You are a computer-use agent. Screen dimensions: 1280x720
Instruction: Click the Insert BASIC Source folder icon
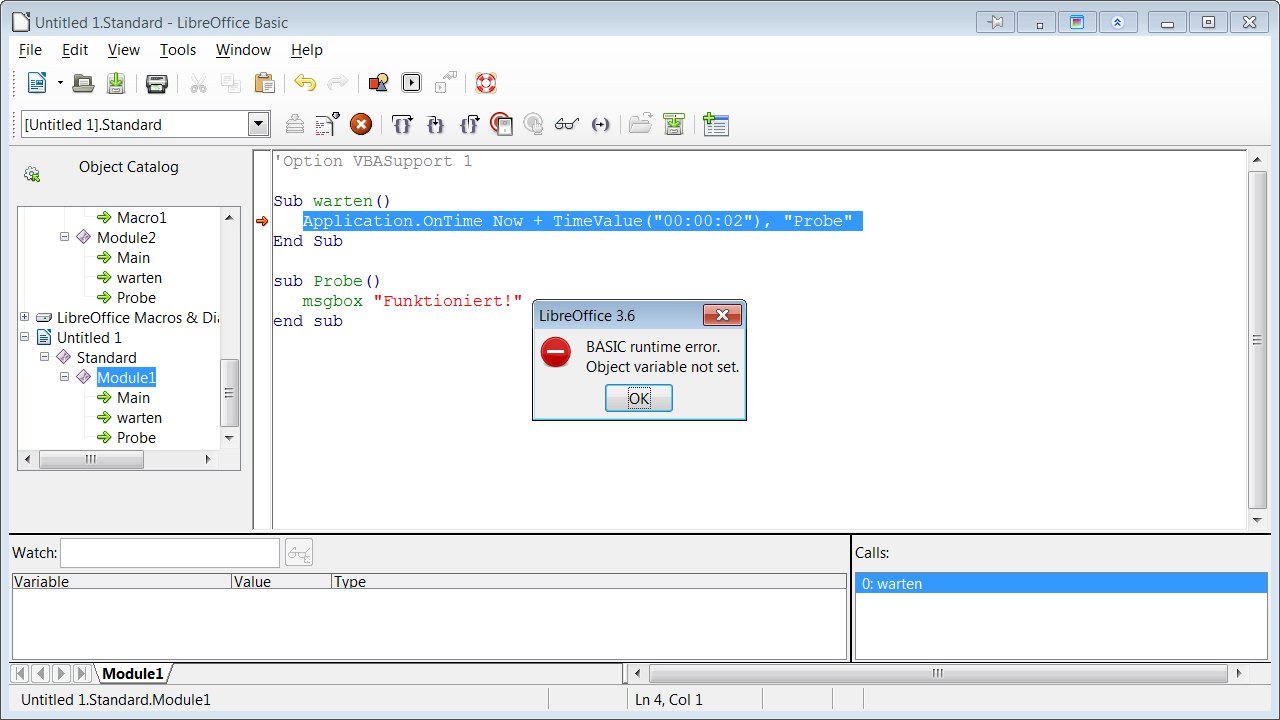click(x=641, y=124)
